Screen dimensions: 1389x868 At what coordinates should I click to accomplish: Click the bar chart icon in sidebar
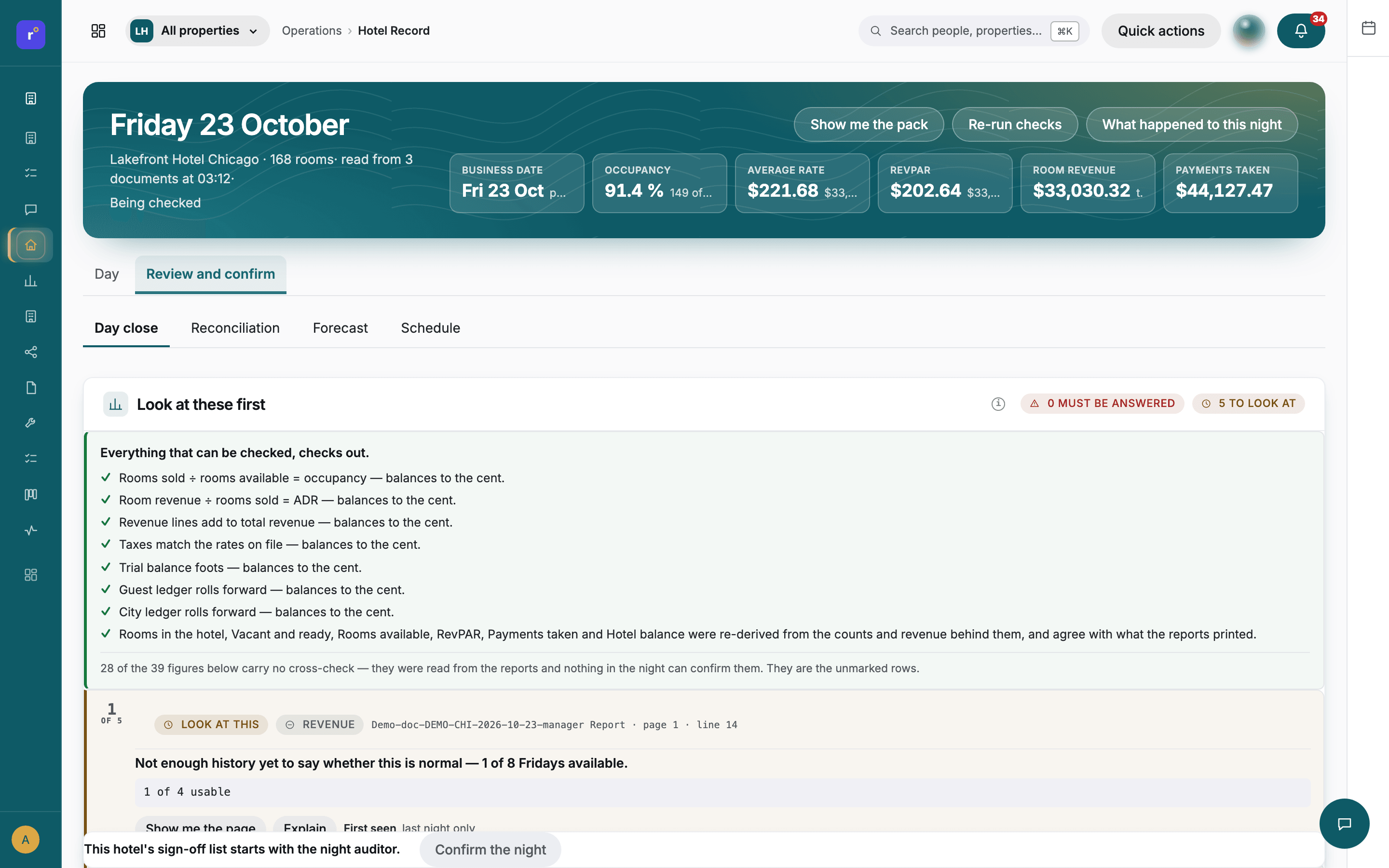coord(31,281)
